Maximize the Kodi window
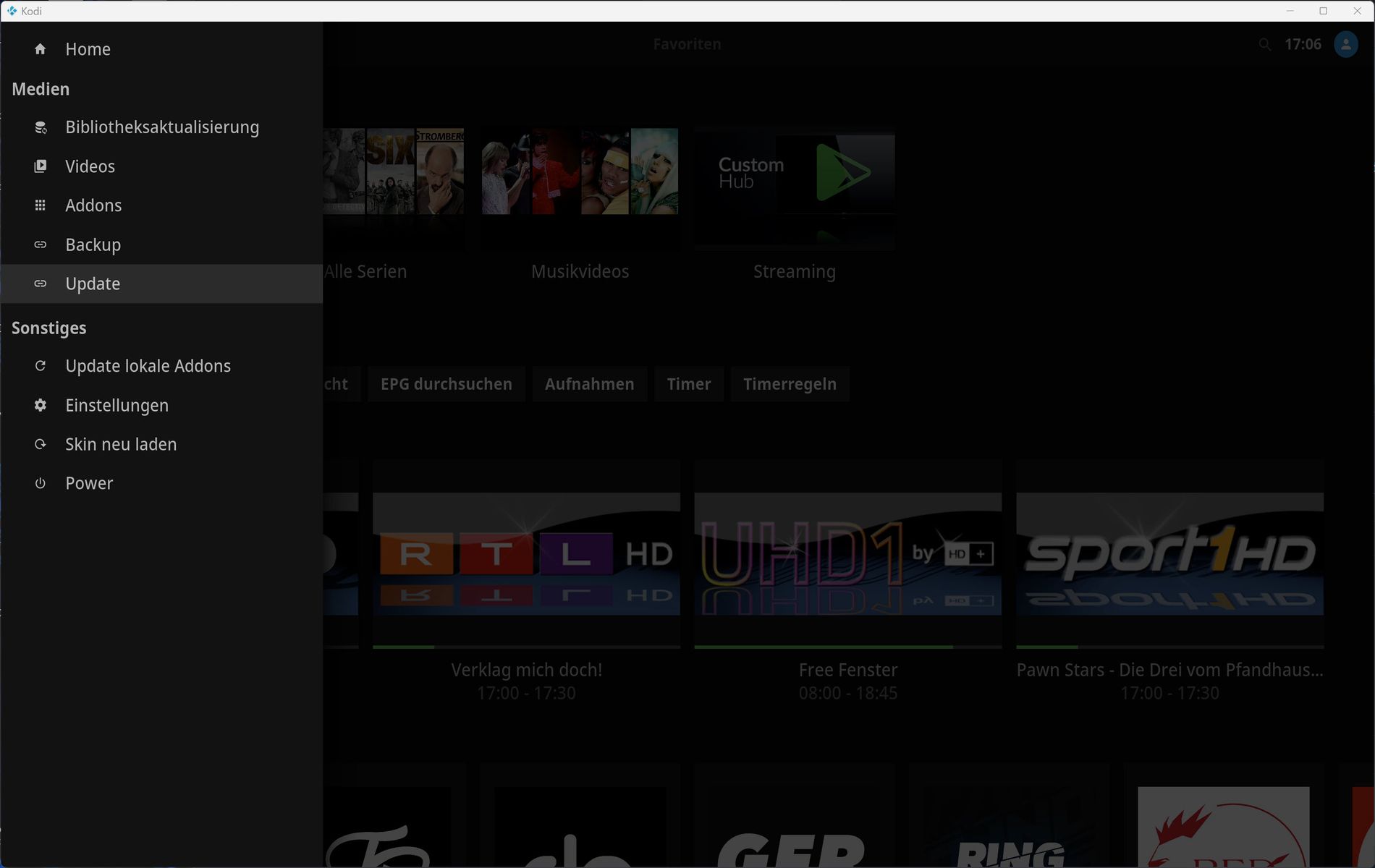 pyautogui.click(x=1323, y=11)
